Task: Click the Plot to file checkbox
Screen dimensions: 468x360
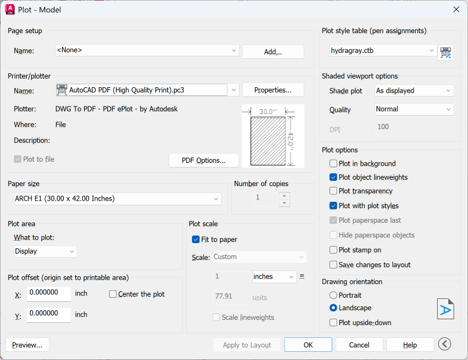Action: click(x=18, y=159)
